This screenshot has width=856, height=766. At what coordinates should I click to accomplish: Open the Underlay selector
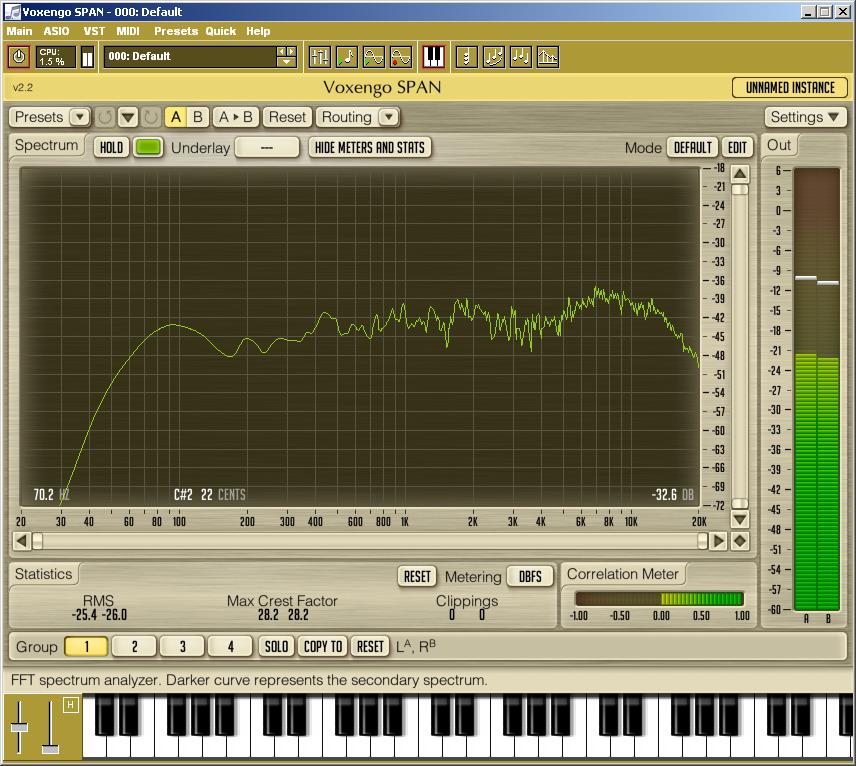267,147
